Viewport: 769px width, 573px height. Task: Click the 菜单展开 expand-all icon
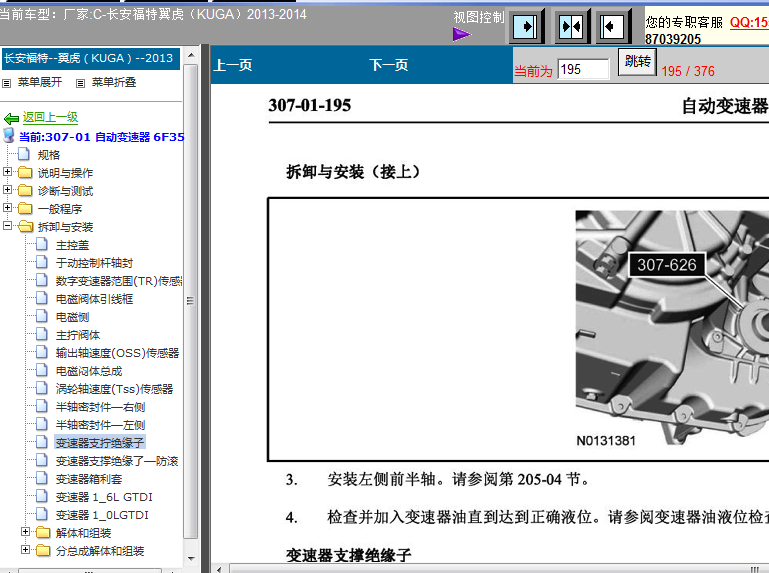pyautogui.click(x=6, y=83)
